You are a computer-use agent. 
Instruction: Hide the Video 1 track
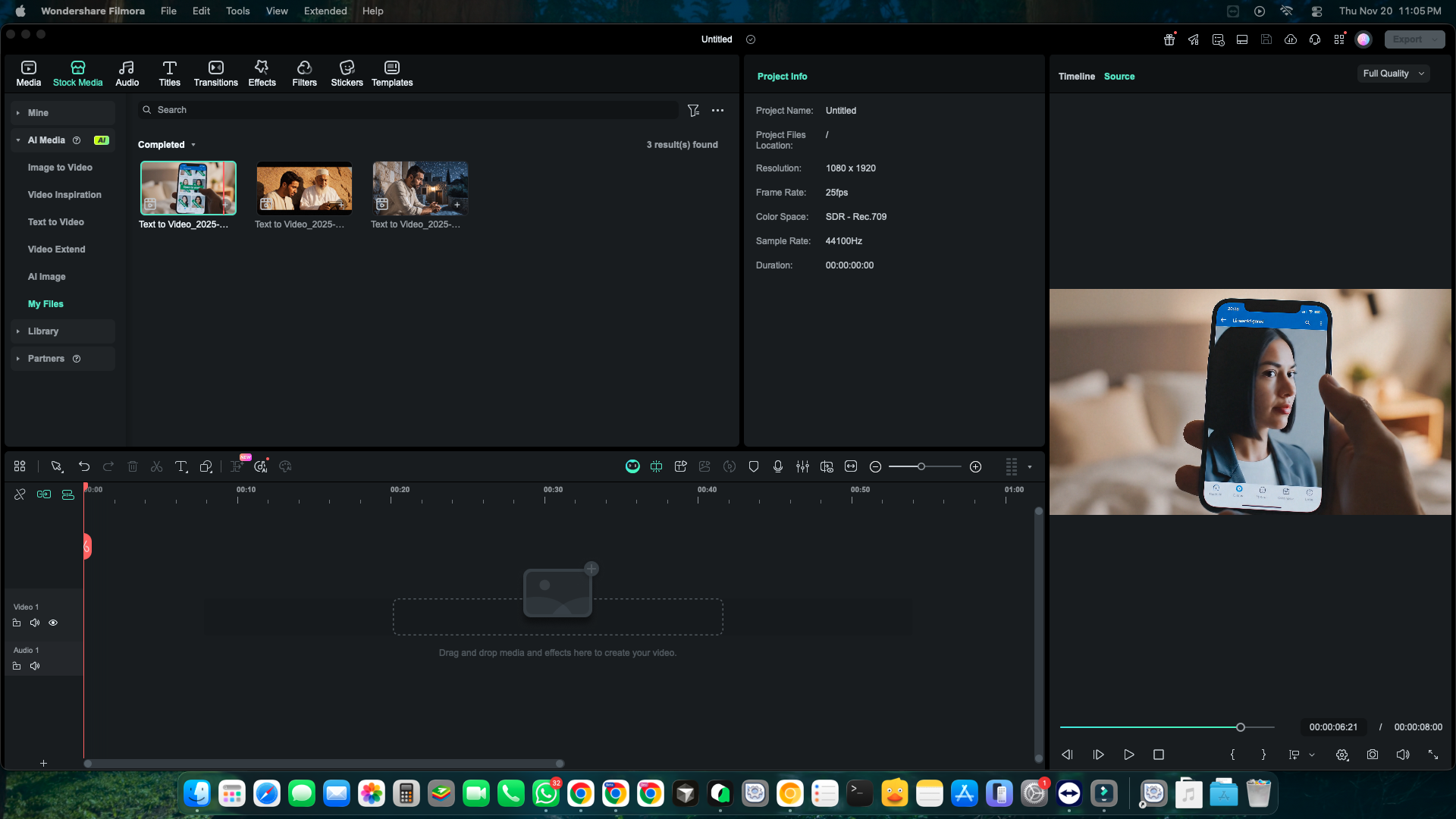coord(53,623)
